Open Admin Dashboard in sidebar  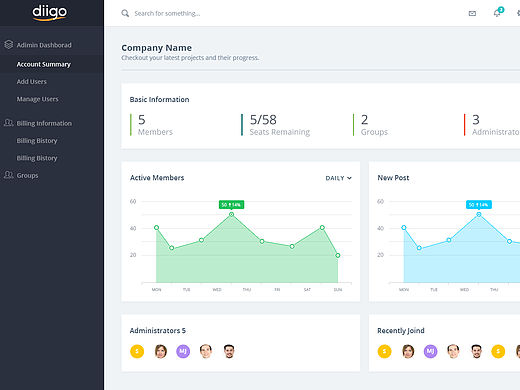tap(44, 45)
